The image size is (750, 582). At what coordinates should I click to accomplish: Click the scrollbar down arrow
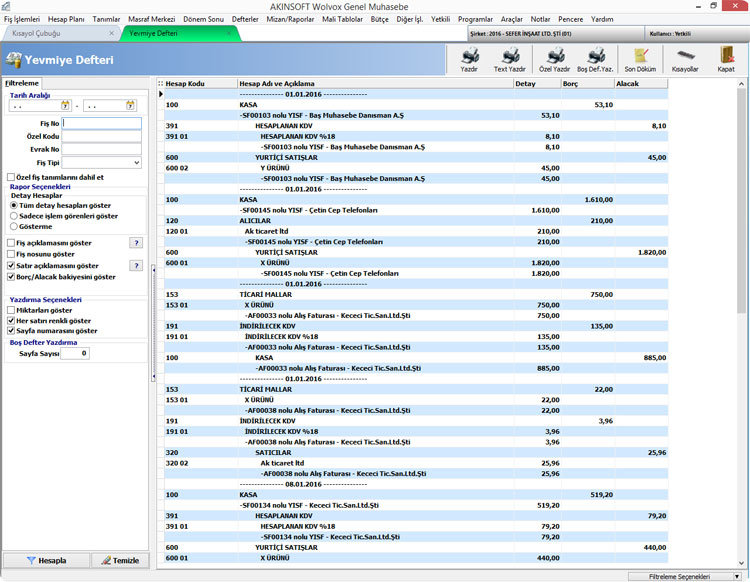(x=741, y=563)
